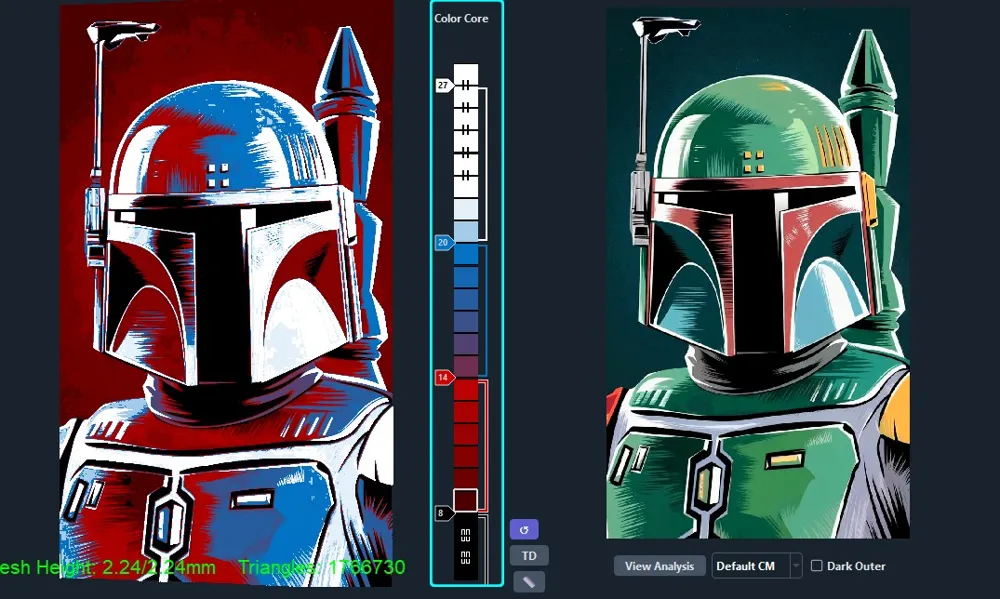The height and width of the screenshot is (599, 1000).
Task: Click the pale blue swatch above marker 20
Action: [x=466, y=231]
